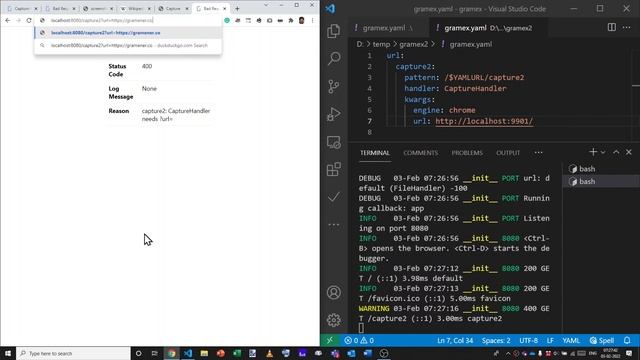Create a new terminal with plus icon

point(593,152)
